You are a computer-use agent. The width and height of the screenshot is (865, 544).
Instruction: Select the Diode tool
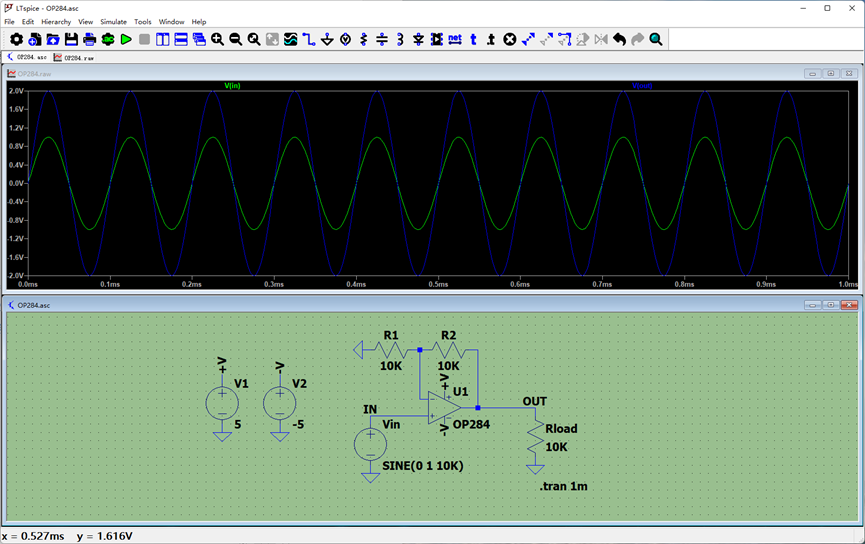coord(418,39)
